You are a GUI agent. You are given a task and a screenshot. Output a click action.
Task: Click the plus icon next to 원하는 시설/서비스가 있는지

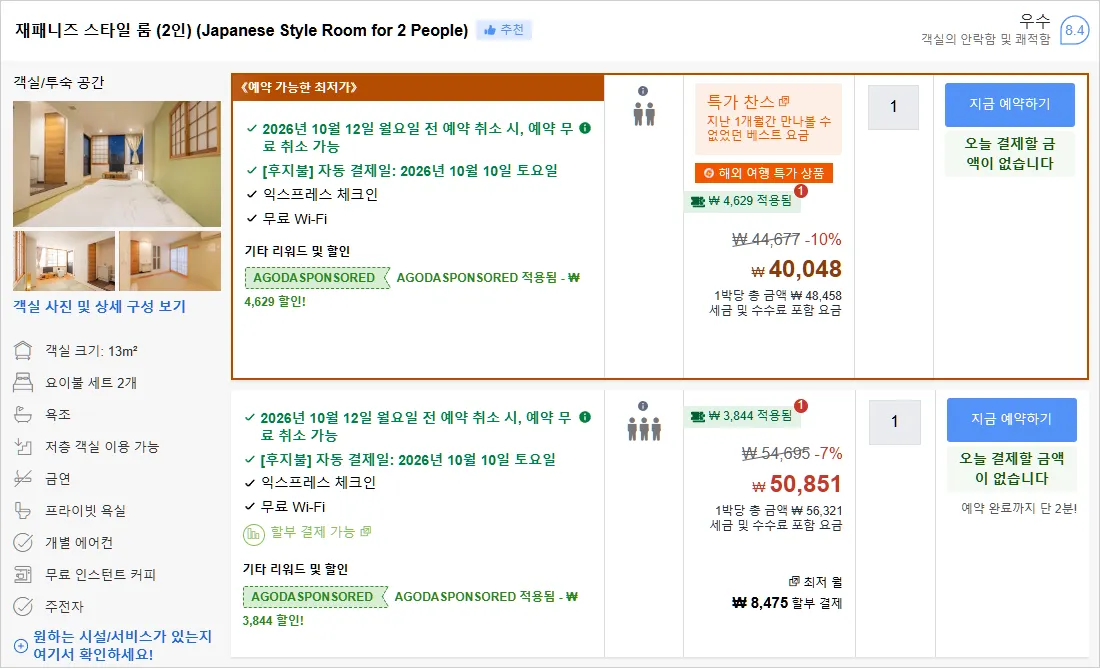21,646
